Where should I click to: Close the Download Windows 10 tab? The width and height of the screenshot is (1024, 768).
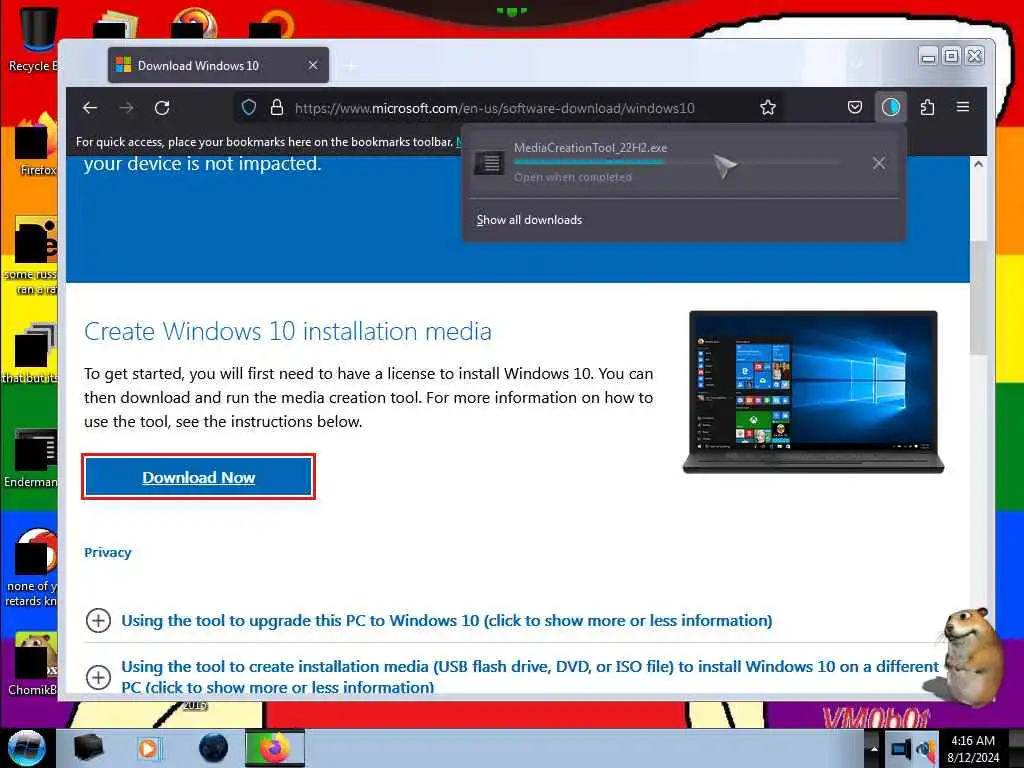tap(313, 65)
